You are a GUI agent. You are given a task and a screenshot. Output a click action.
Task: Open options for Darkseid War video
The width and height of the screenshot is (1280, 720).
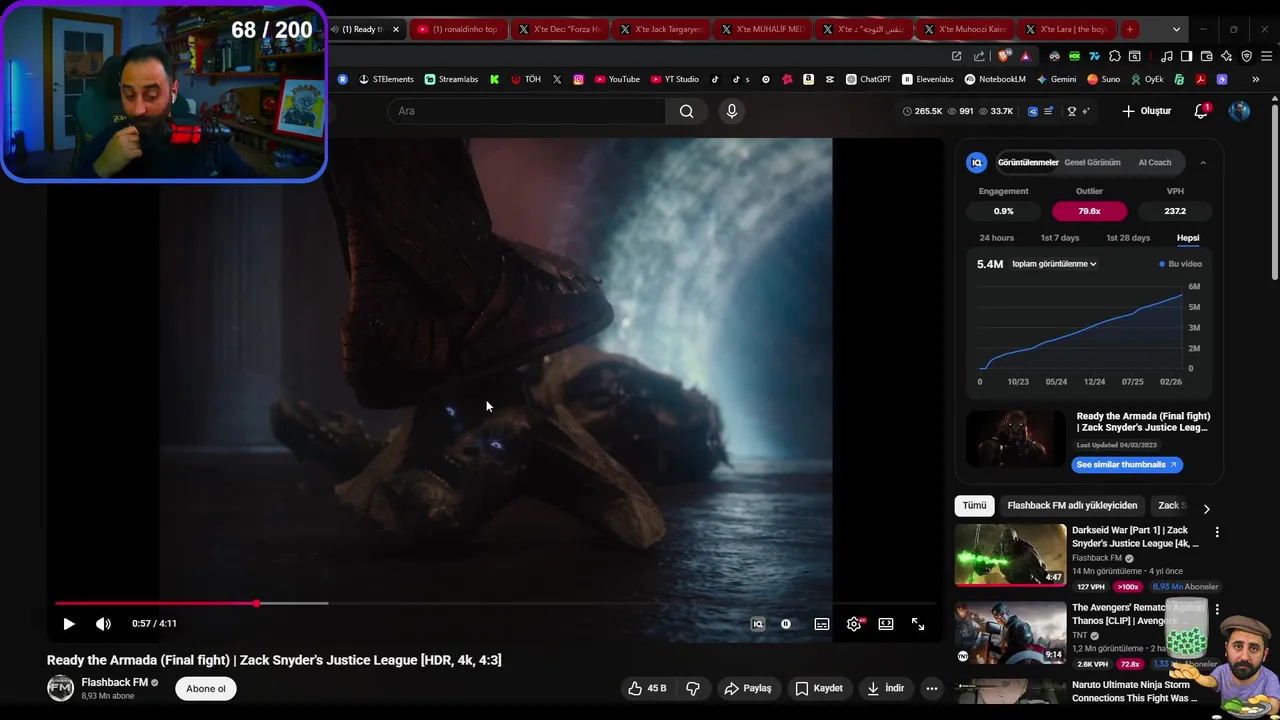1217,533
